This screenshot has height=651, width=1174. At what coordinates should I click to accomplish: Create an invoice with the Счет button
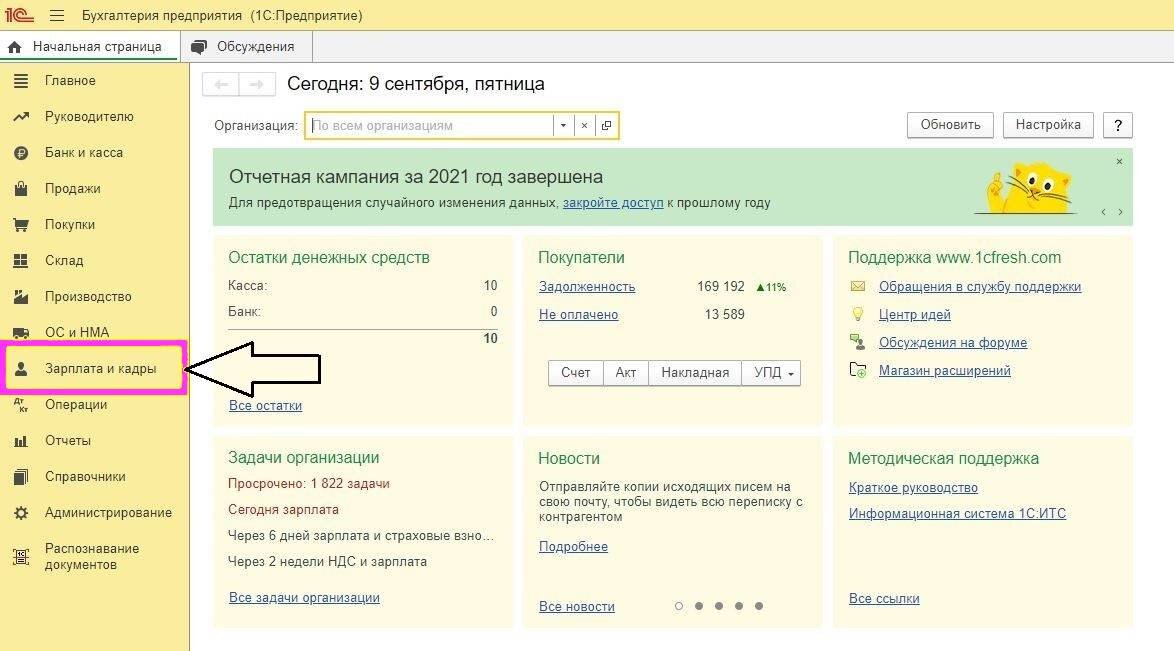tap(576, 373)
